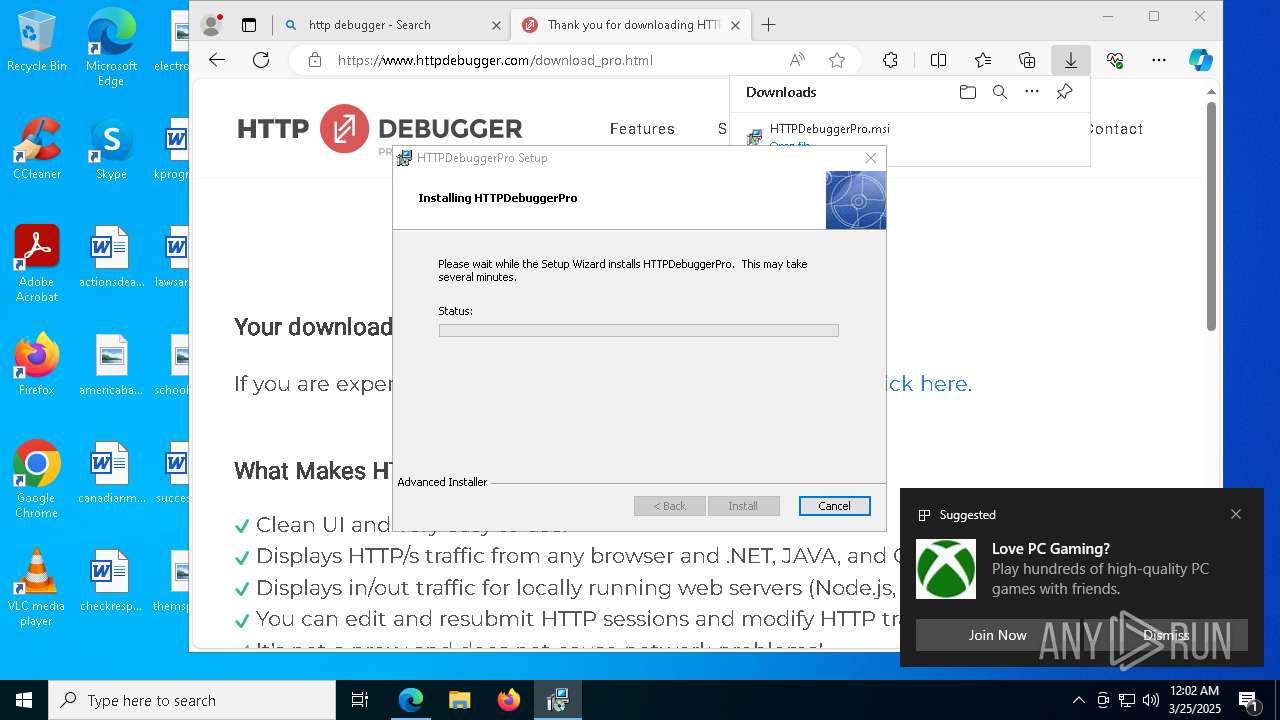Click the installation status progress bar

[638, 330]
